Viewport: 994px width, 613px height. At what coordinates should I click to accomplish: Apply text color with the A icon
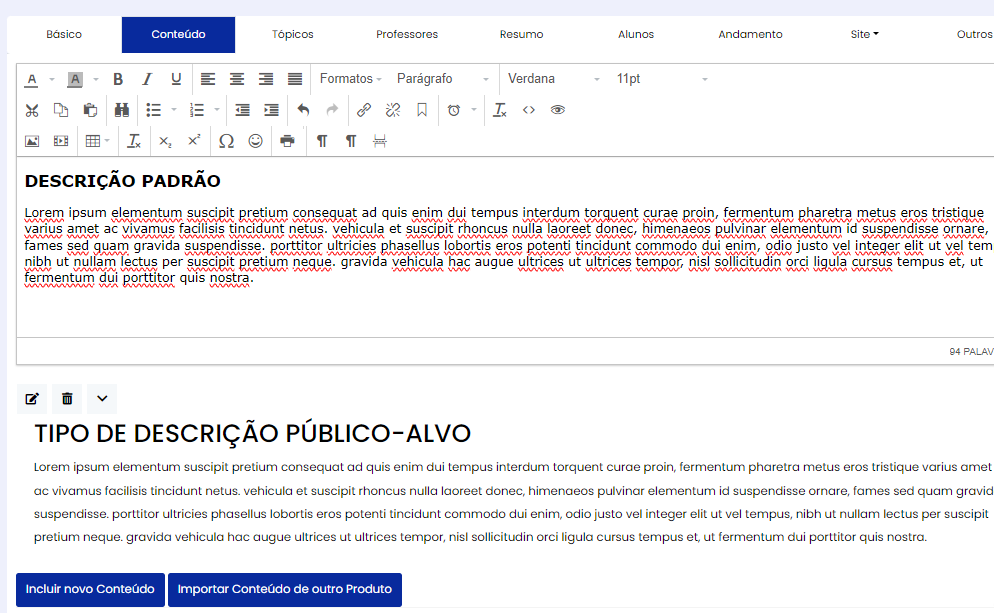(32, 79)
